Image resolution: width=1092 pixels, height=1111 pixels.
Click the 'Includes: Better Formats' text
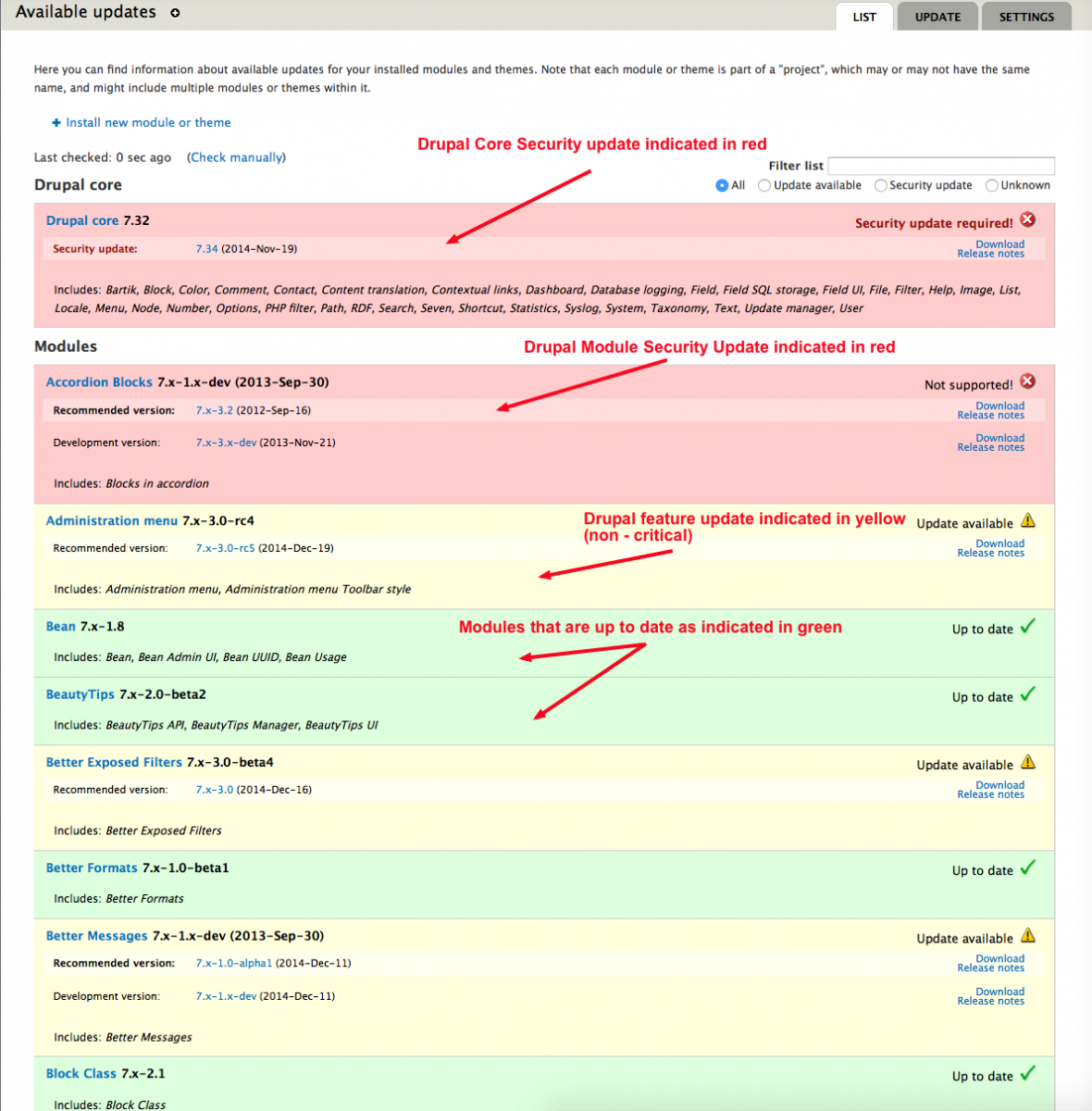pos(118,899)
